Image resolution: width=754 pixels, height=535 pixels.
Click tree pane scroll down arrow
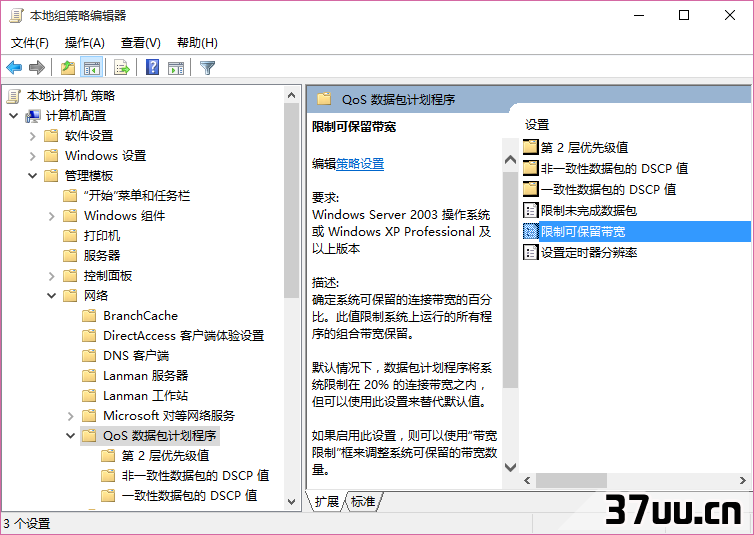point(291,501)
